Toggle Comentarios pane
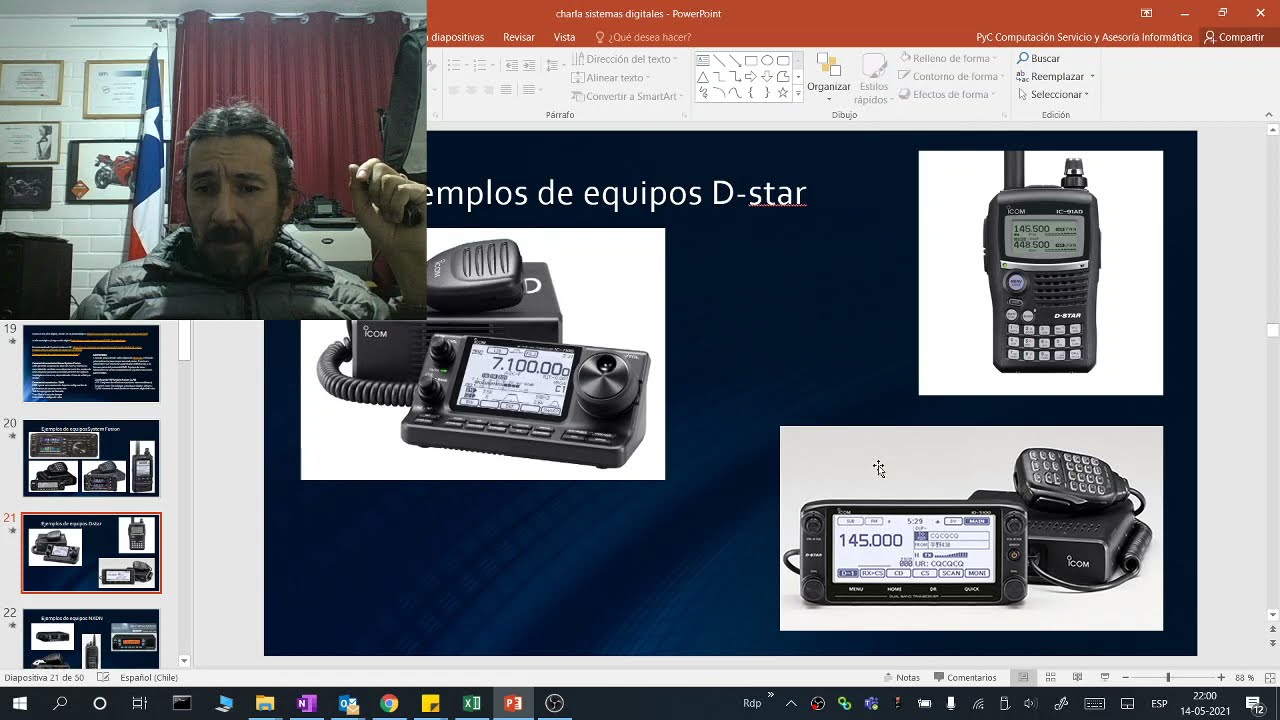This screenshot has width=1280, height=720. click(965, 677)
